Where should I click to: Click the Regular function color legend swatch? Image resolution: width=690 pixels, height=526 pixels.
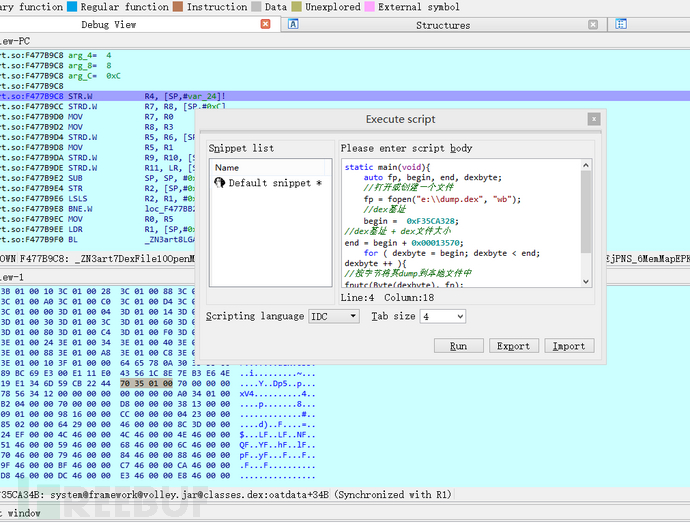click(71, 7)
